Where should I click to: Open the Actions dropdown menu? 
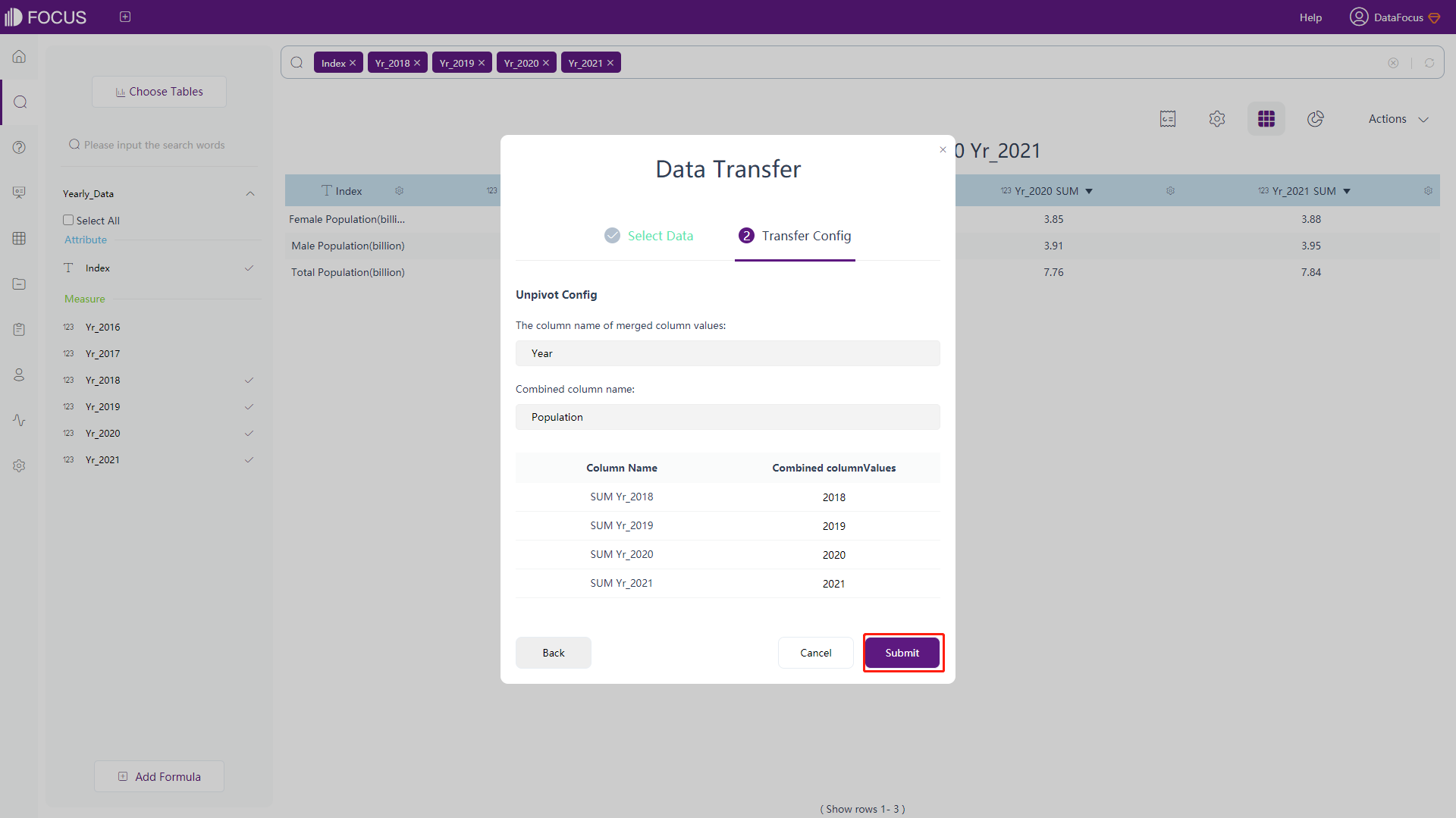coord(1398,119)
